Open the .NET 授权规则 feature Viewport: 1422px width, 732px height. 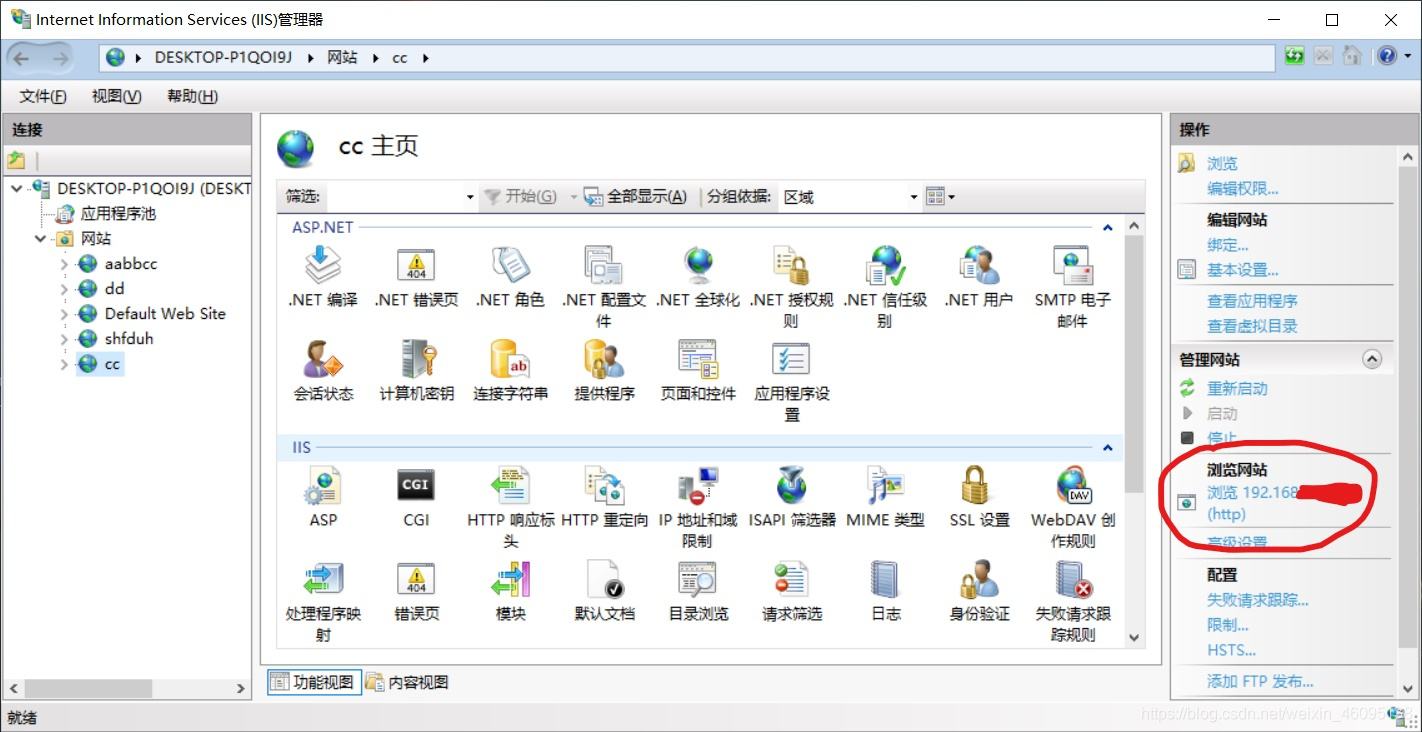coord(792,287)
